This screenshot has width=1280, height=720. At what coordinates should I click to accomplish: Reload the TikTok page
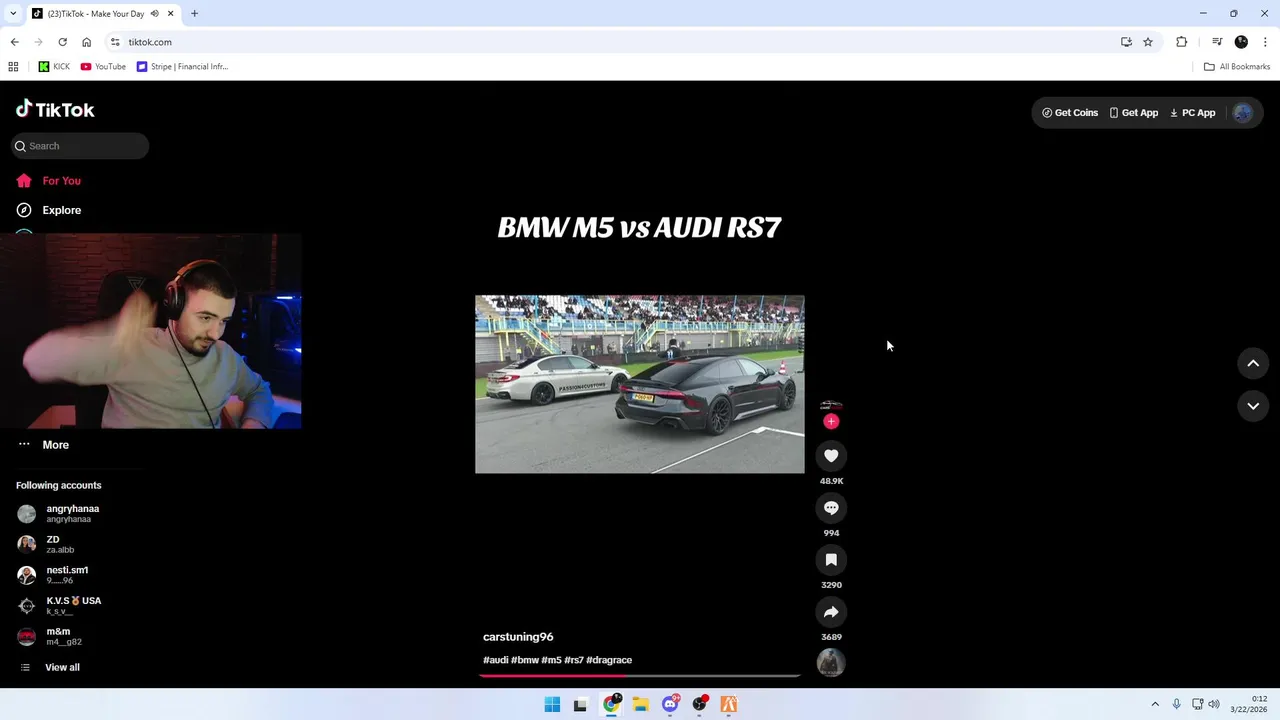point(62,42)
